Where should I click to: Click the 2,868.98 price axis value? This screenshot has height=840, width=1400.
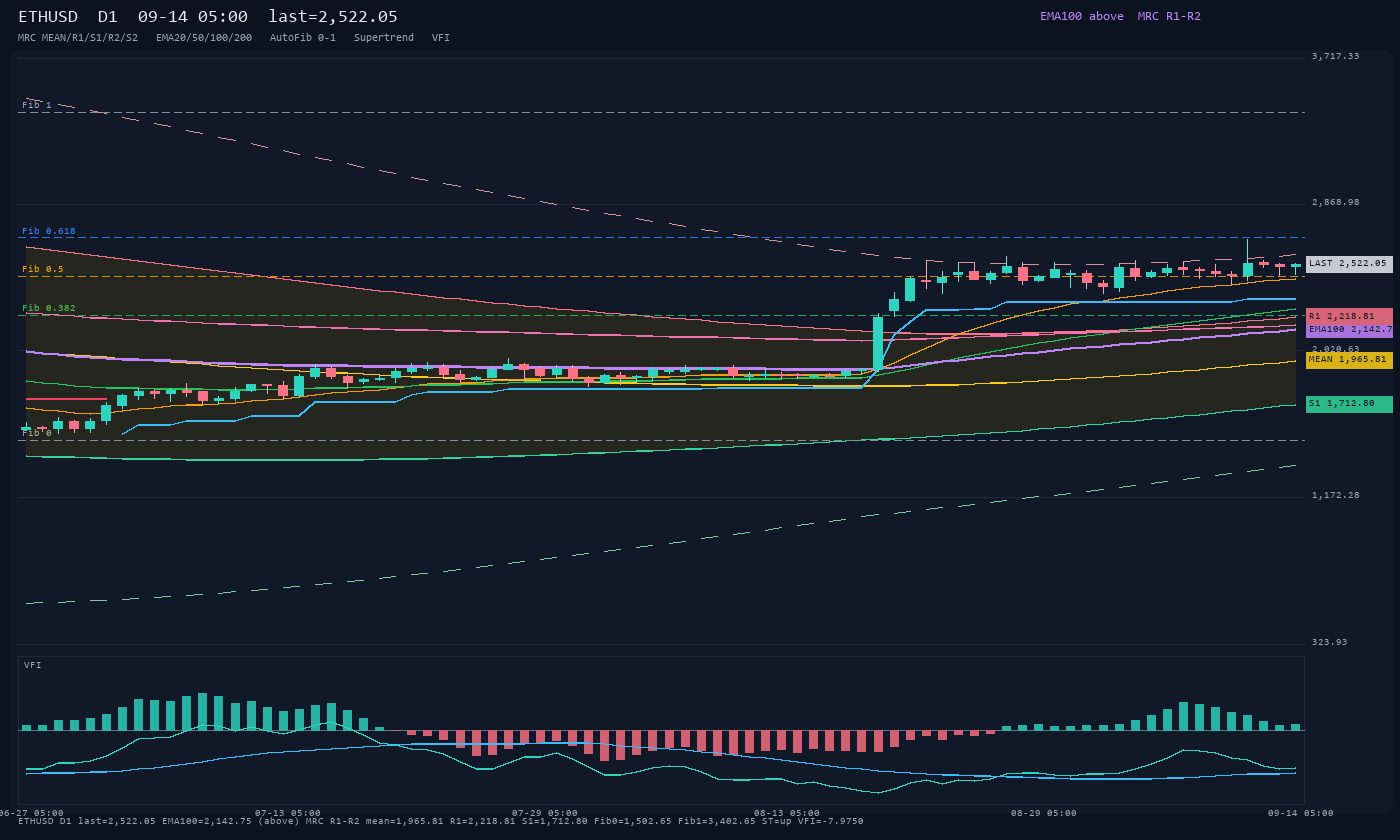click(1336, 202)
